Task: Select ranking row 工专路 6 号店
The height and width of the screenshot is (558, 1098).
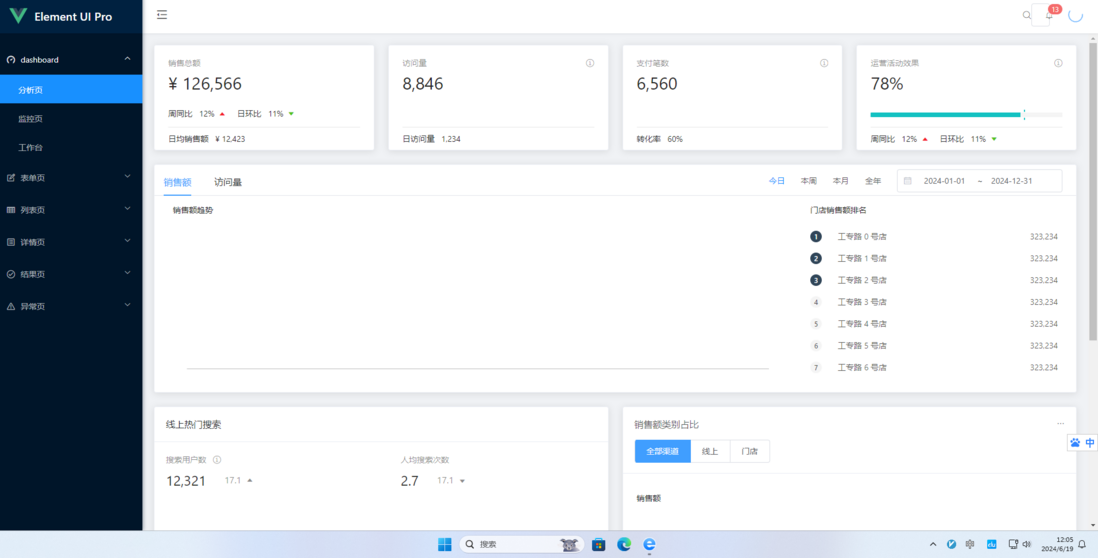Action: click(933, 368)
